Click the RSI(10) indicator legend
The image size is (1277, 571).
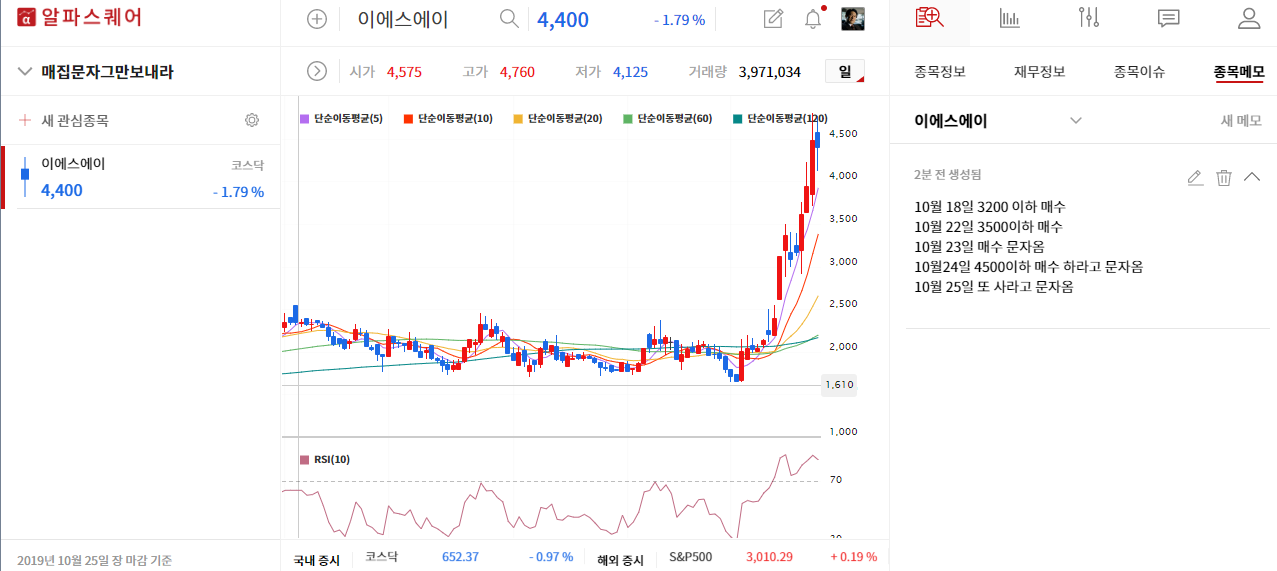325,460
